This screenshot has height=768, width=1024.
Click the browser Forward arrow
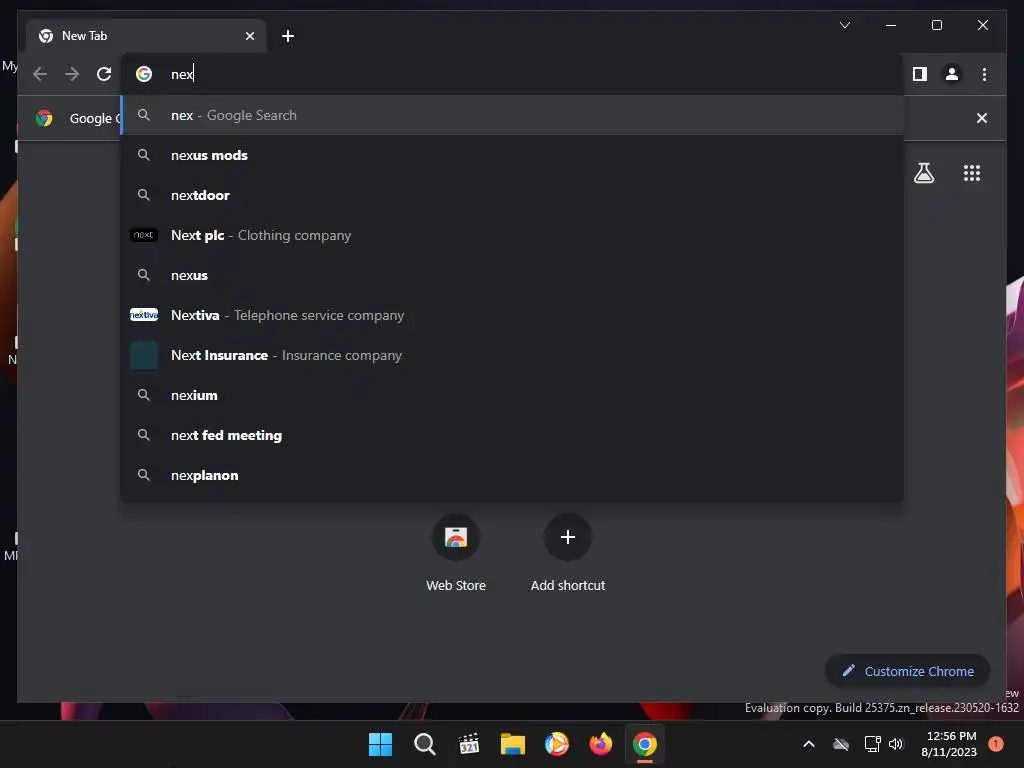coord(72,74)
